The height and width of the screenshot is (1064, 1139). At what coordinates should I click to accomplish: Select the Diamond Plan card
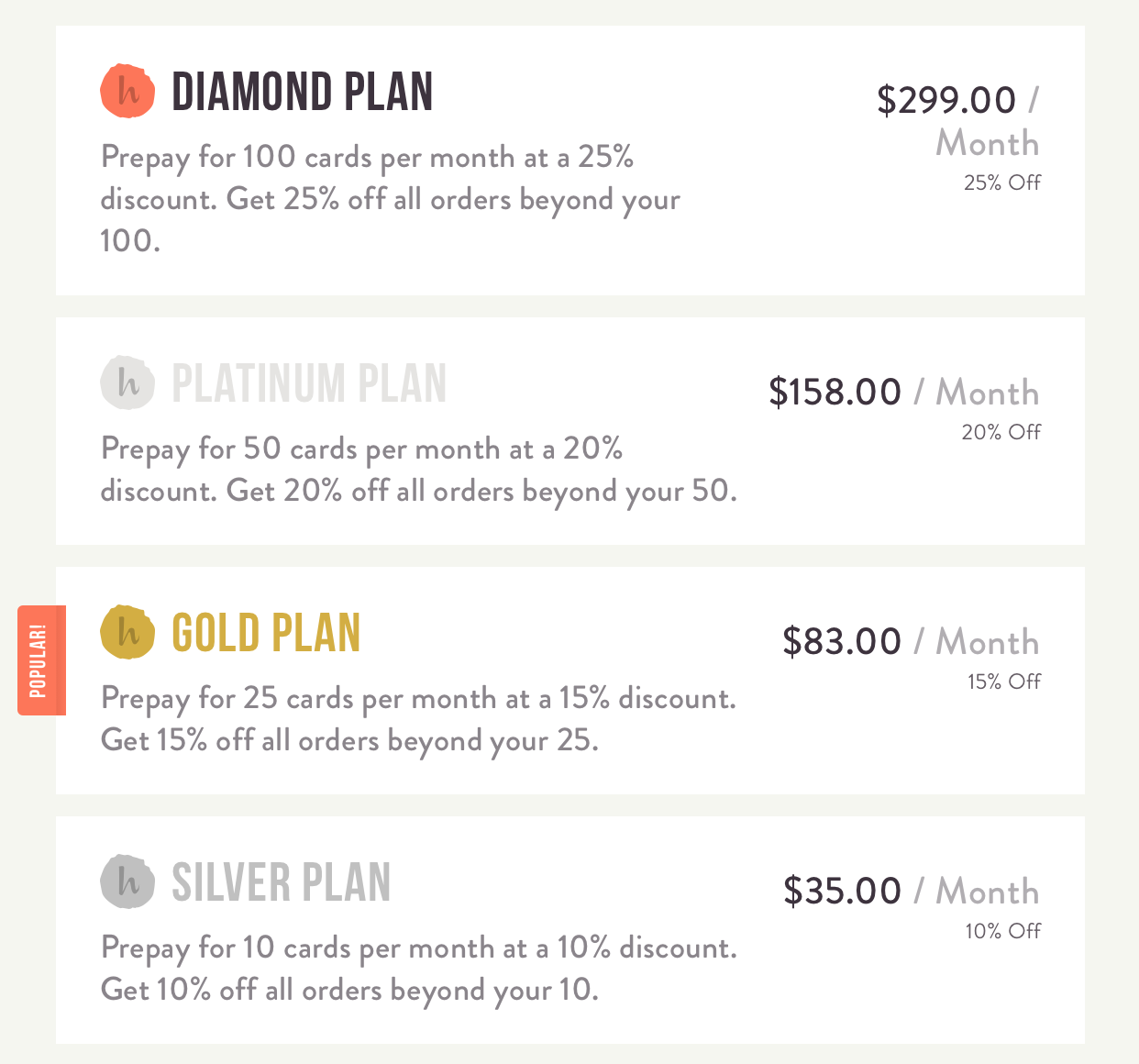(x=569, y=161)
